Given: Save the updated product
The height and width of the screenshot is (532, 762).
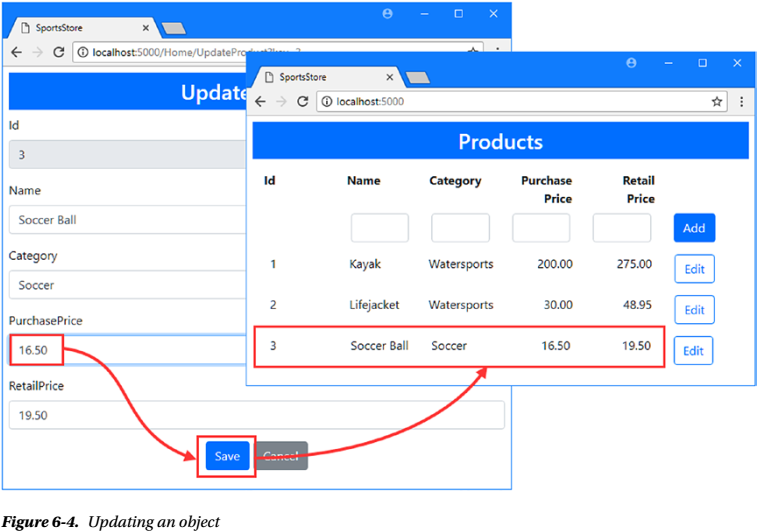Looking at the screenshot, I should pos(227,456).
